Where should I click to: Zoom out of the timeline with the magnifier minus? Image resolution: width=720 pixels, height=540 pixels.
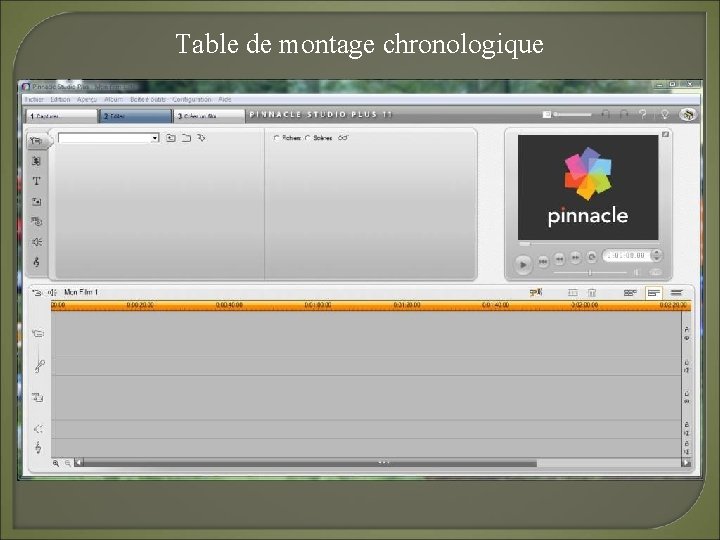click(x=68, y=463)
